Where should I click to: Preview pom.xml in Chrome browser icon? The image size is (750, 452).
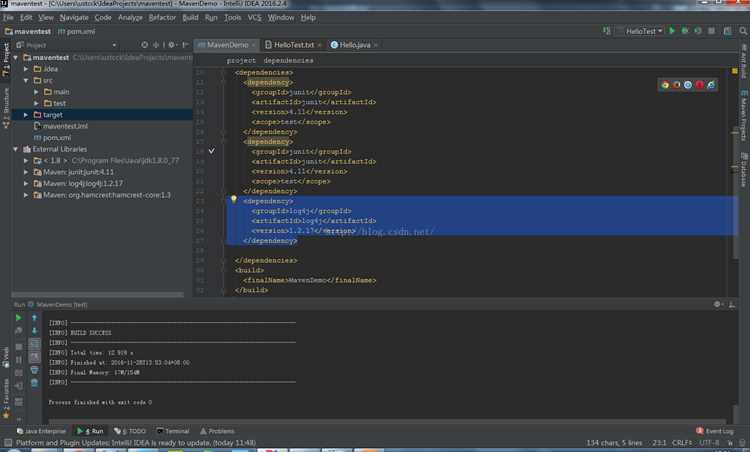pyautogui.click(x=665, y=85)
